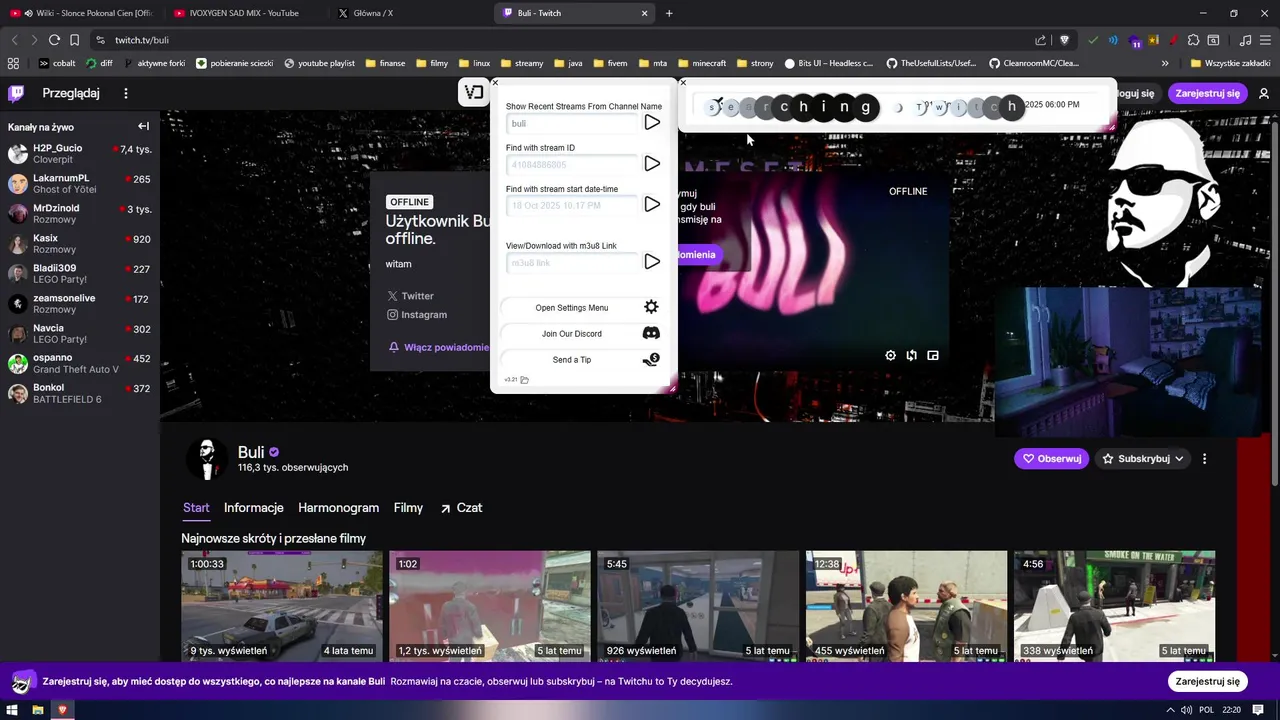Screen dimensions: 1280x720
Task: Open Kasix channel in sidebar
Action: [x=80, y=244]
